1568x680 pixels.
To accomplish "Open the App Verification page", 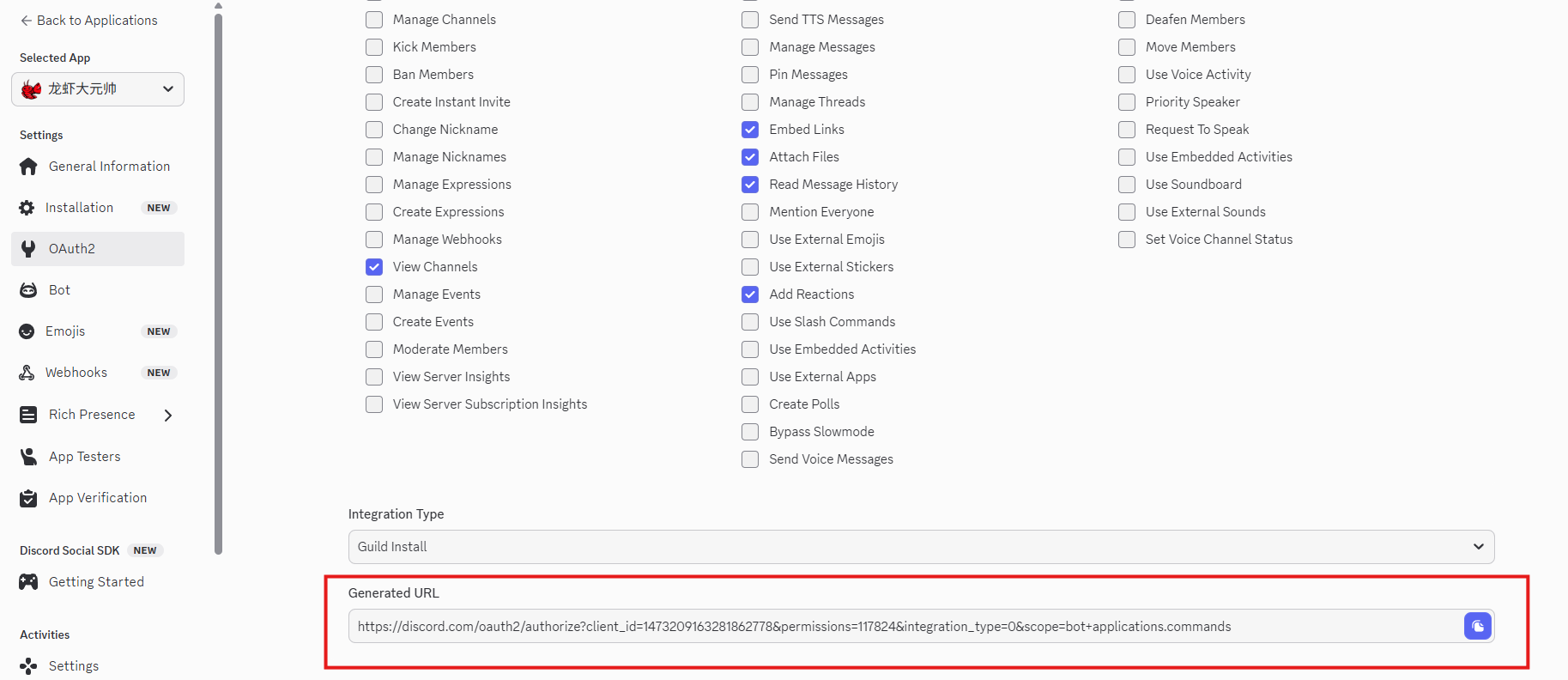I will pos(98,498).
